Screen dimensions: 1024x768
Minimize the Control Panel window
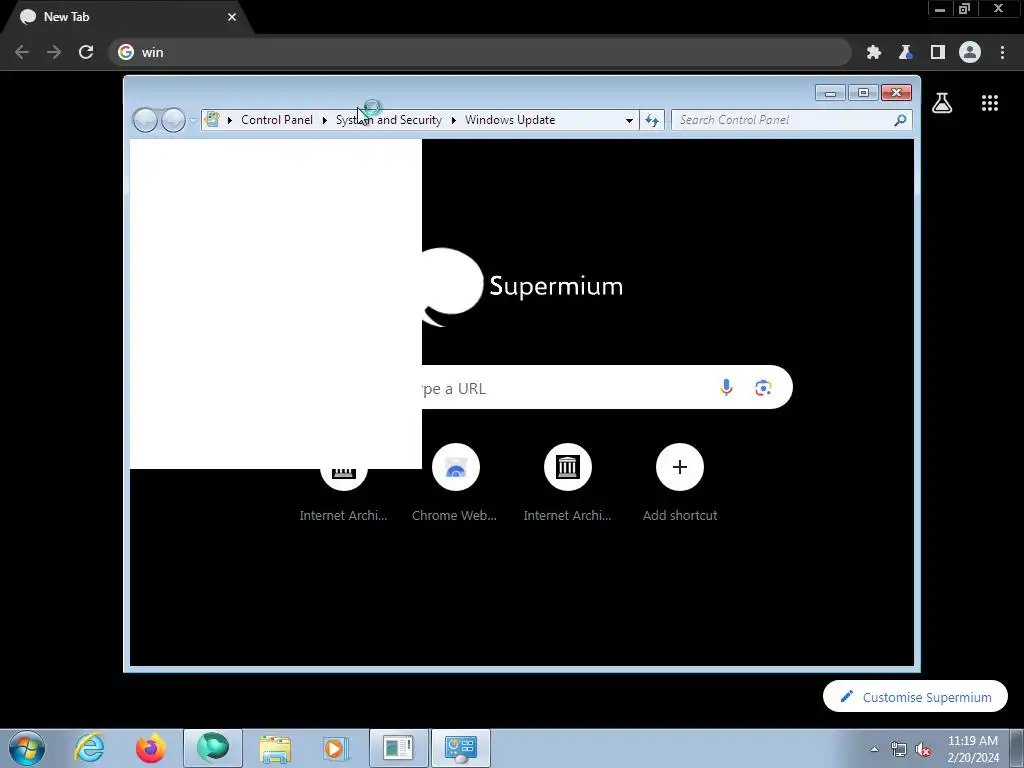point(830,93)
